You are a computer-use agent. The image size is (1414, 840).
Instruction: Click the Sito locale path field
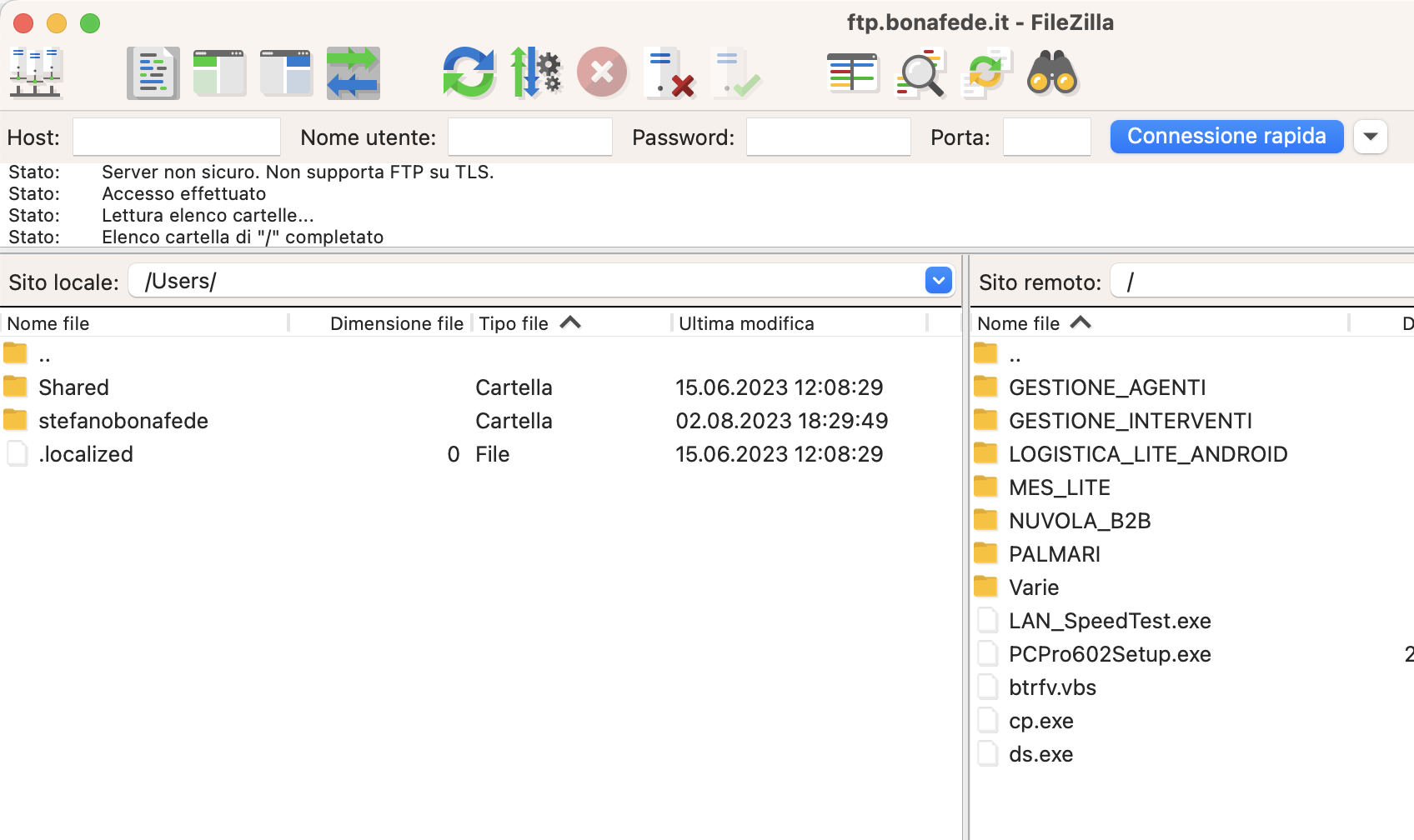click(x=527, y=281)
